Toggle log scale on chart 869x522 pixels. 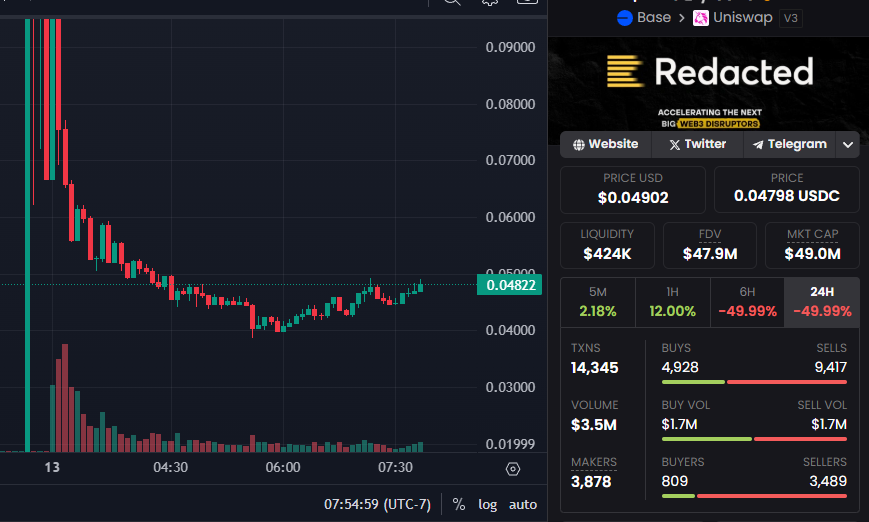[488, 504]
